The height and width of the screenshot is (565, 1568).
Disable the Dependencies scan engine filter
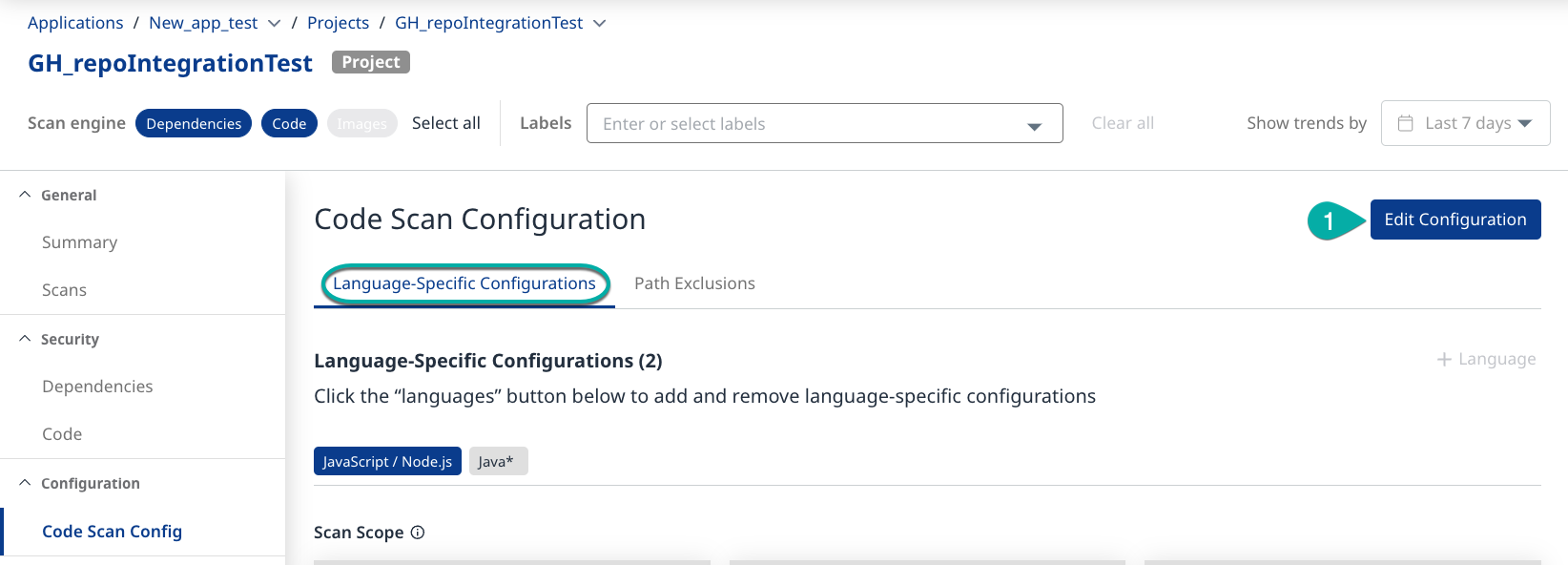coord(193,122)
